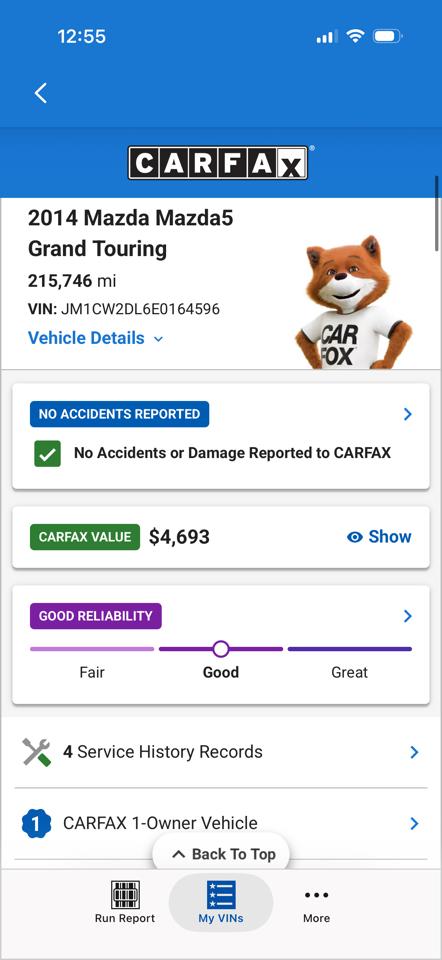Expand 4 Service History Records chevron
442x960 pixels.
point(414,752)
